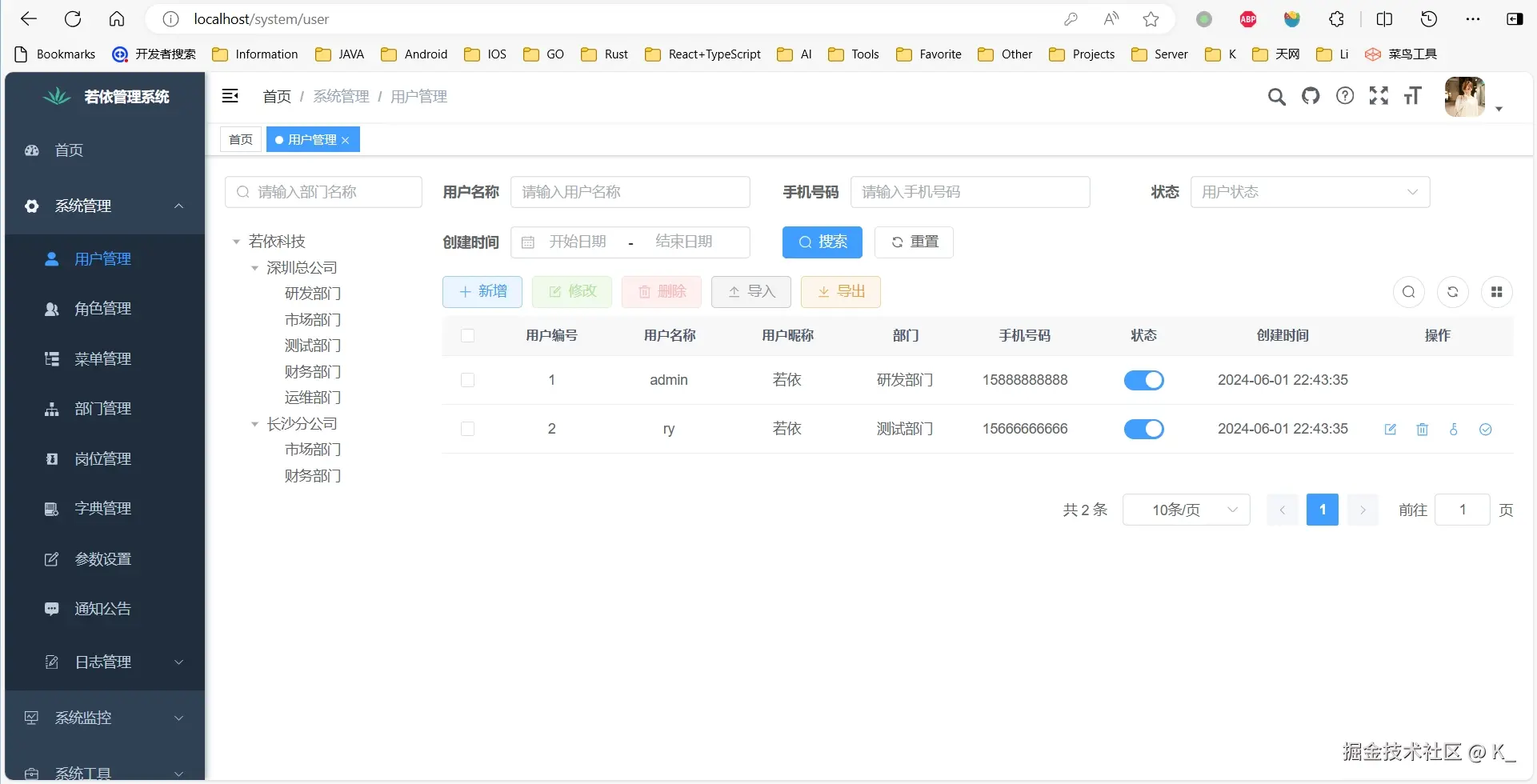Screen dimensions: 1537x784
Task: Click the fullscreen expand icon
Action: [1379, 96]
